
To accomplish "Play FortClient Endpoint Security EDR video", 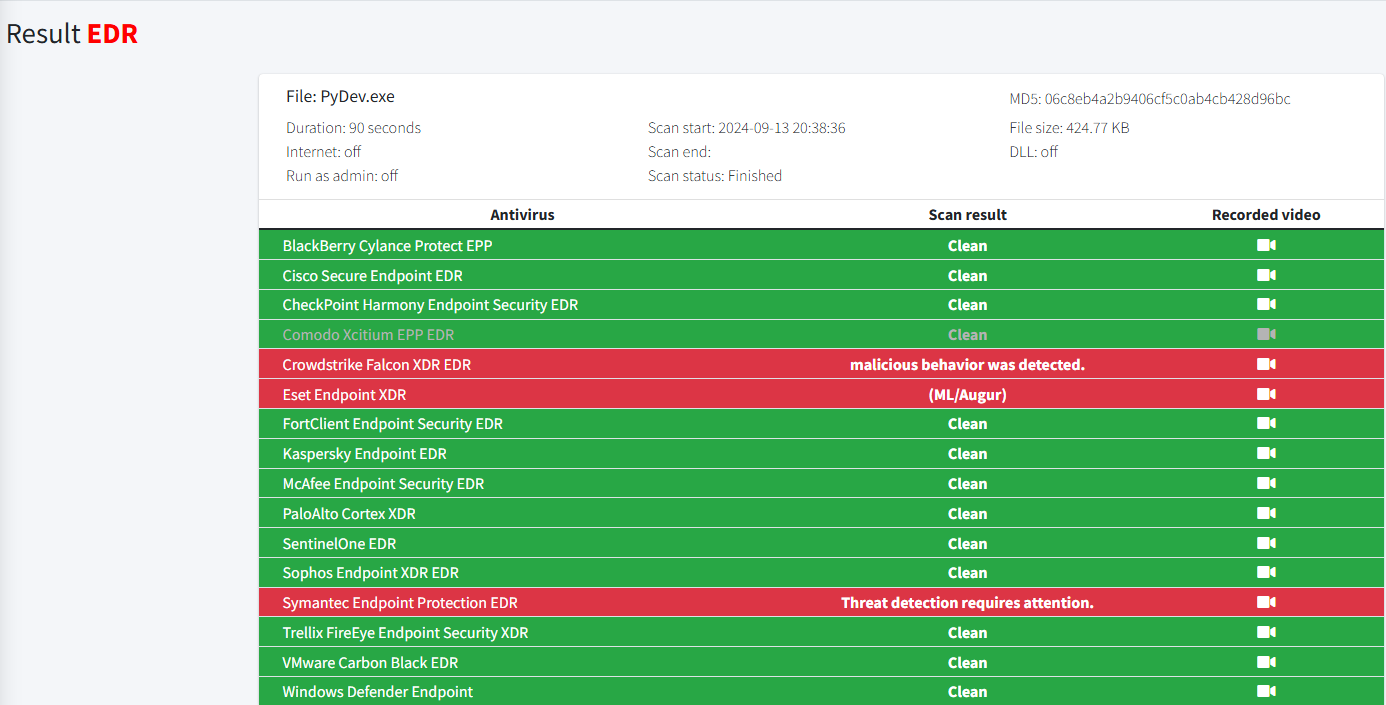I will (x=1266, y=423).
